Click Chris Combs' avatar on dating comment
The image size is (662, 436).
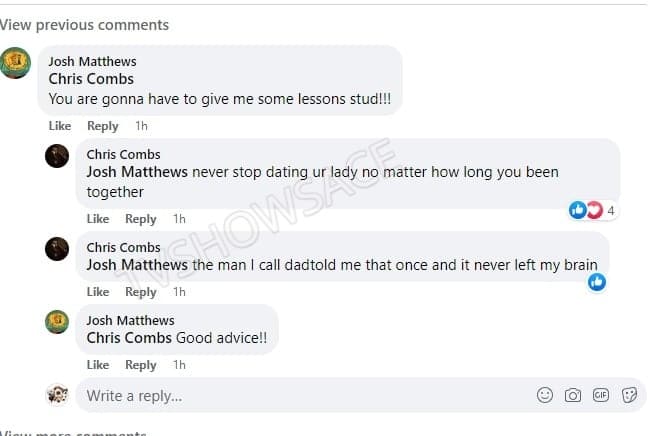coord(57,156)
